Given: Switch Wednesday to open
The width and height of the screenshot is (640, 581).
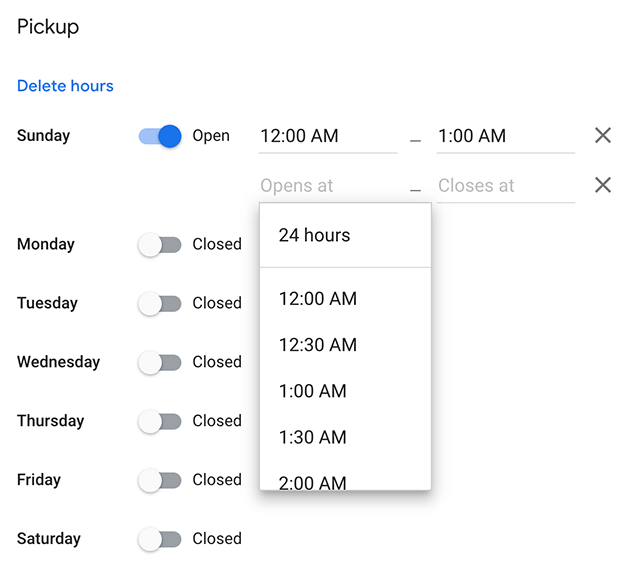Looking at the screenshot, I should click(x=160, y=362).
